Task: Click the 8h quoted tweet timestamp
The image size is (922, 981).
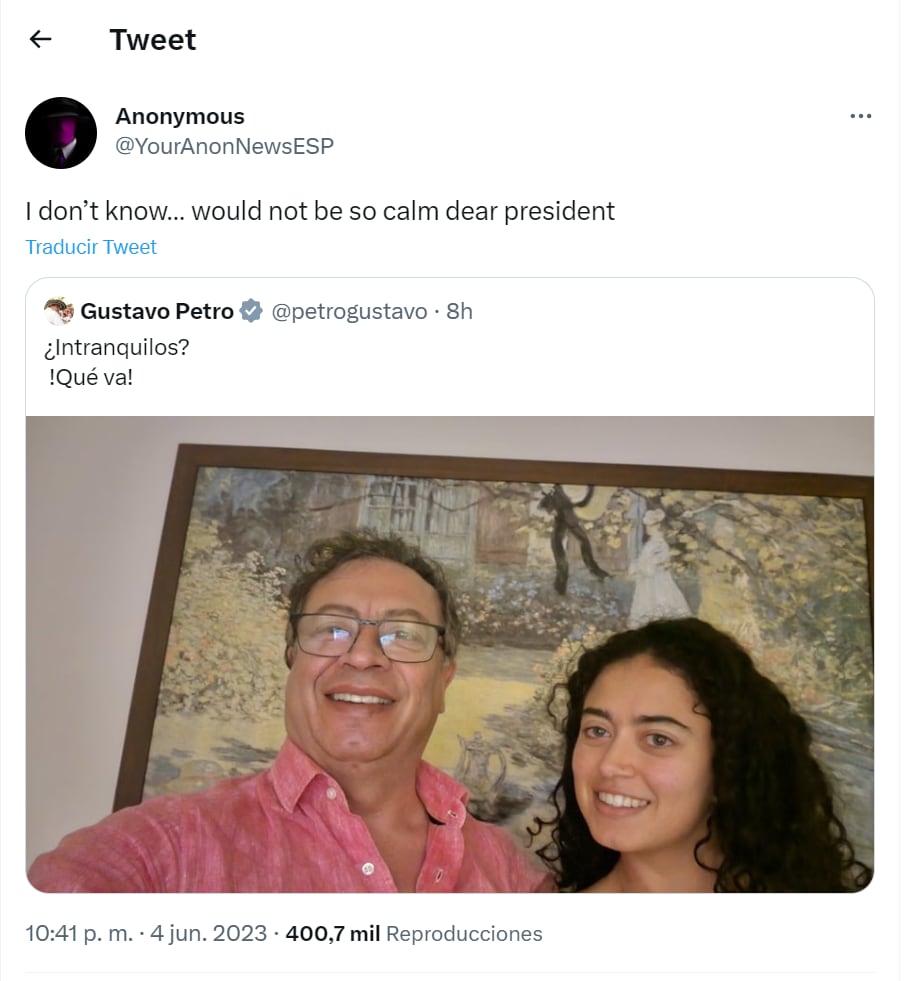Action: (x=459, y=312)
